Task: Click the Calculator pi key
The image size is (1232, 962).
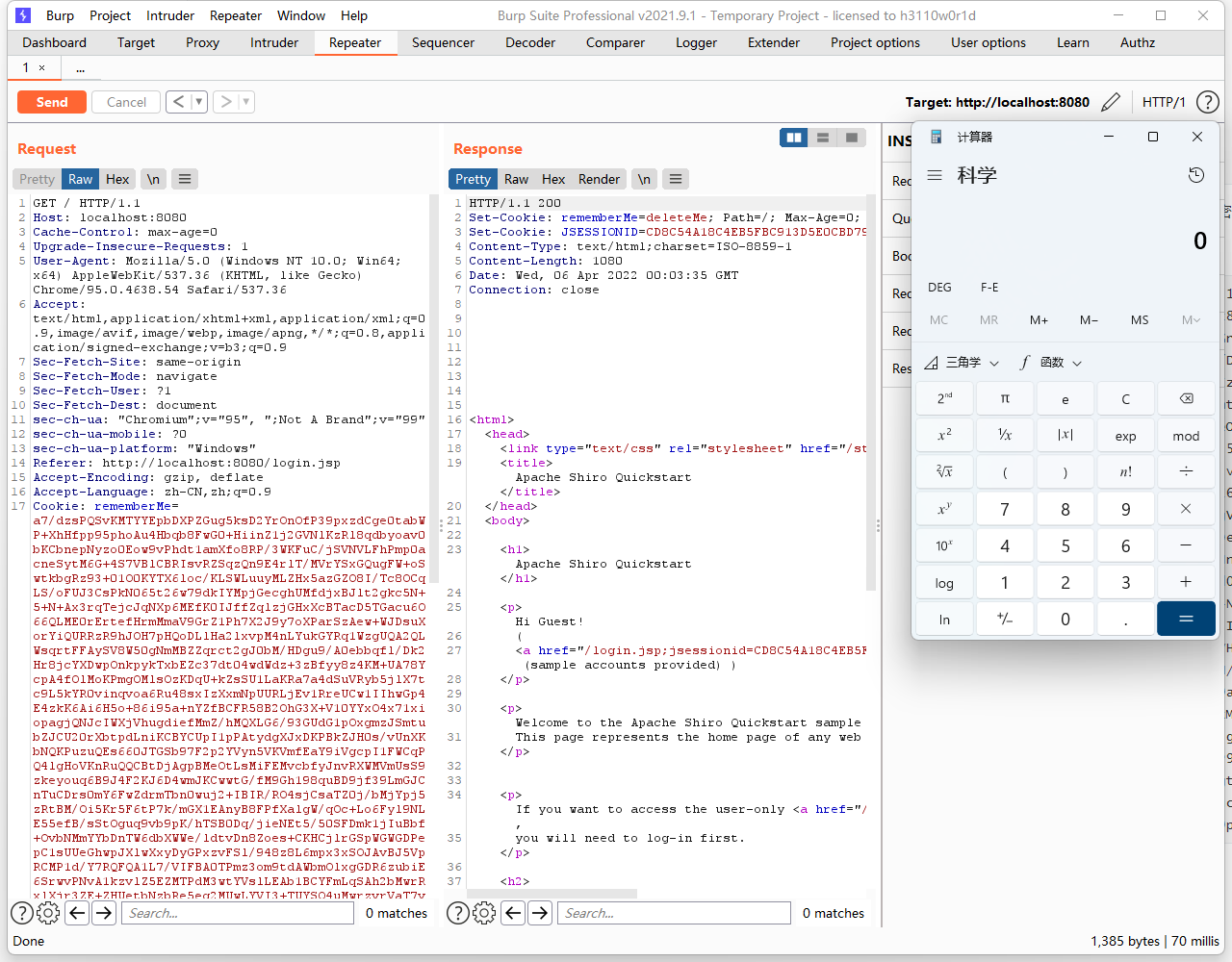Action: pos(1005,398)
